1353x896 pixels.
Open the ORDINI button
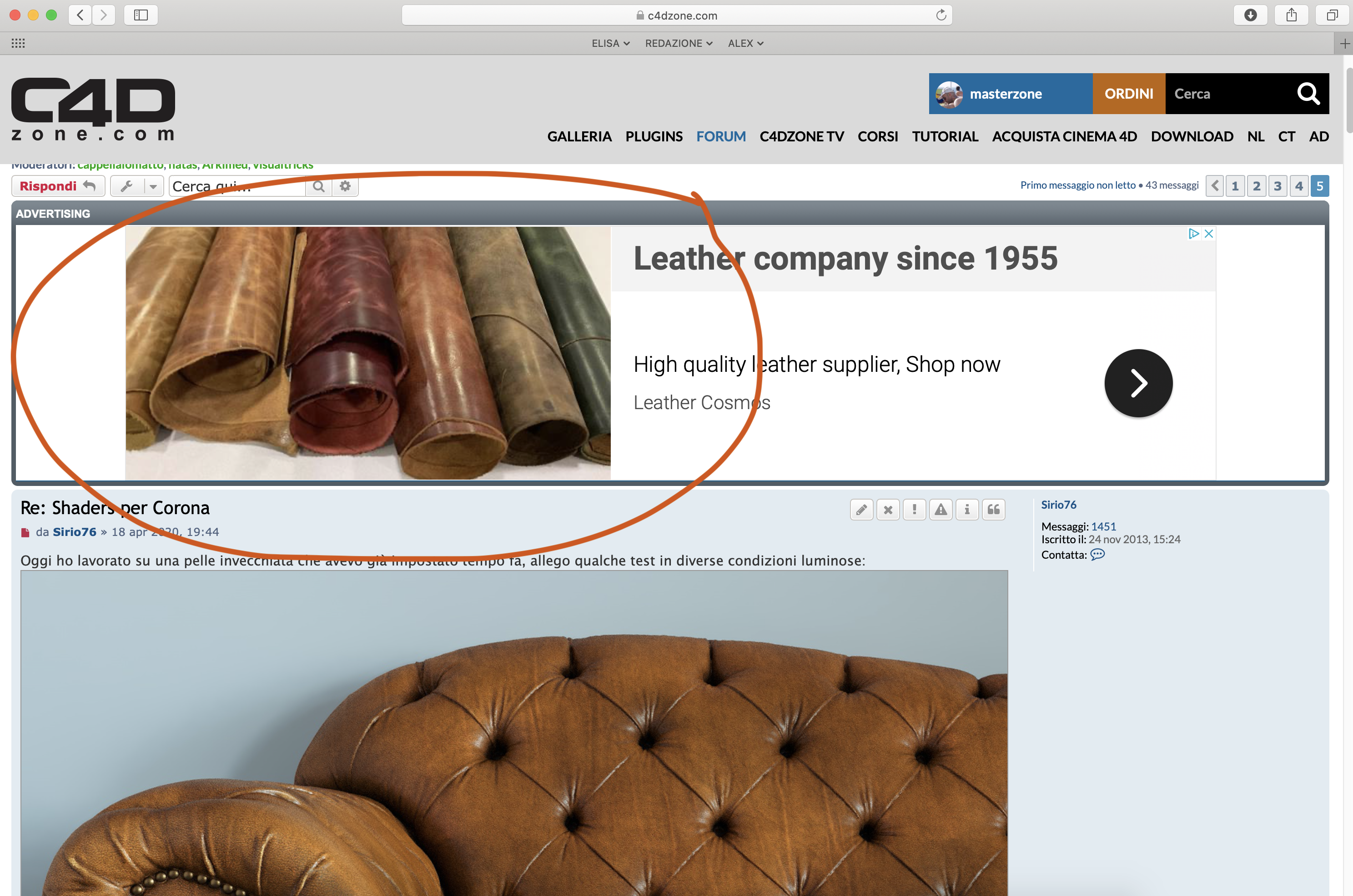pyautogui.click(x=1128, y=94)
